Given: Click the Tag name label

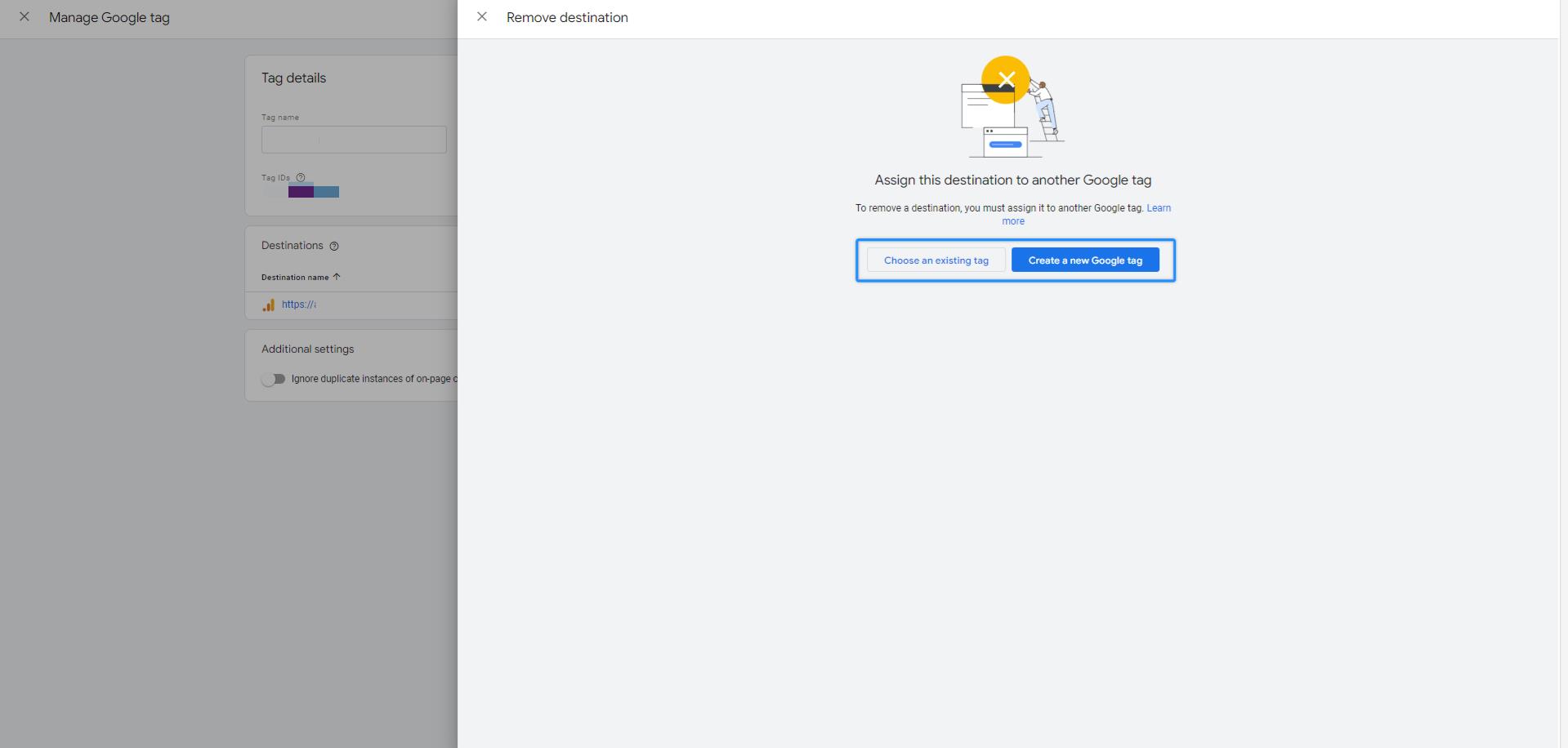Looking at the screenshot, I should [280, 118].
